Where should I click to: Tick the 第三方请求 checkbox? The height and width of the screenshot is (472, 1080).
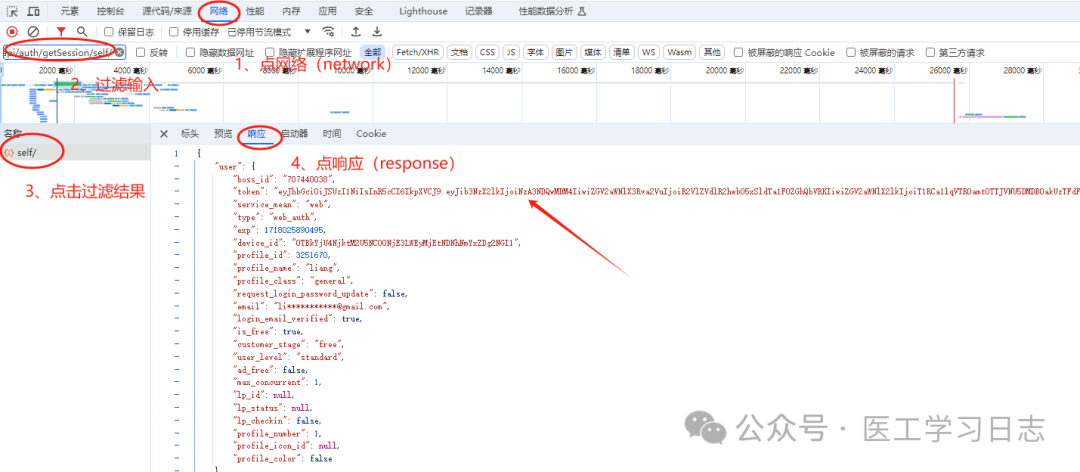coord(930,52)
